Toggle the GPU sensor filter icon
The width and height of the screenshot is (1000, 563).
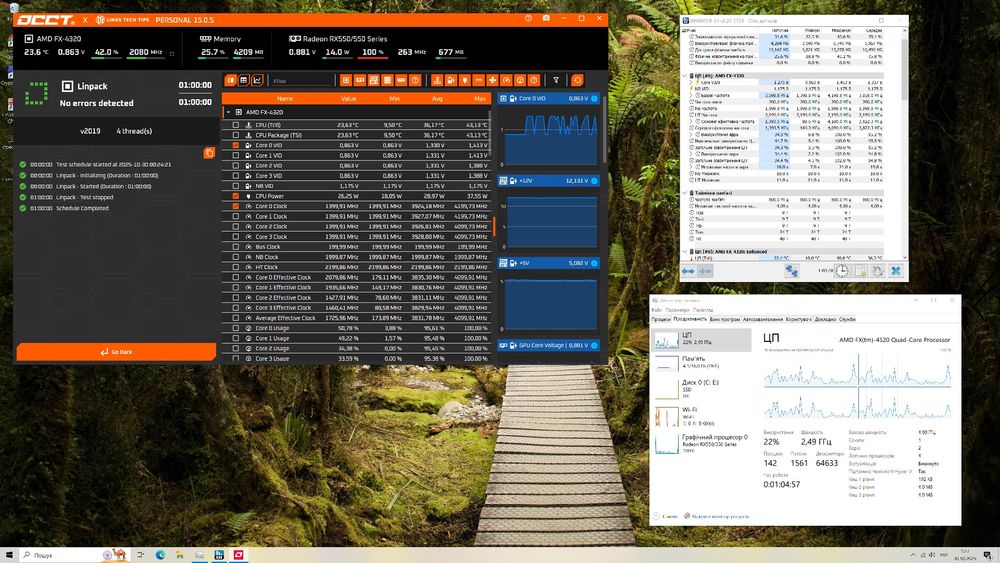360,80
